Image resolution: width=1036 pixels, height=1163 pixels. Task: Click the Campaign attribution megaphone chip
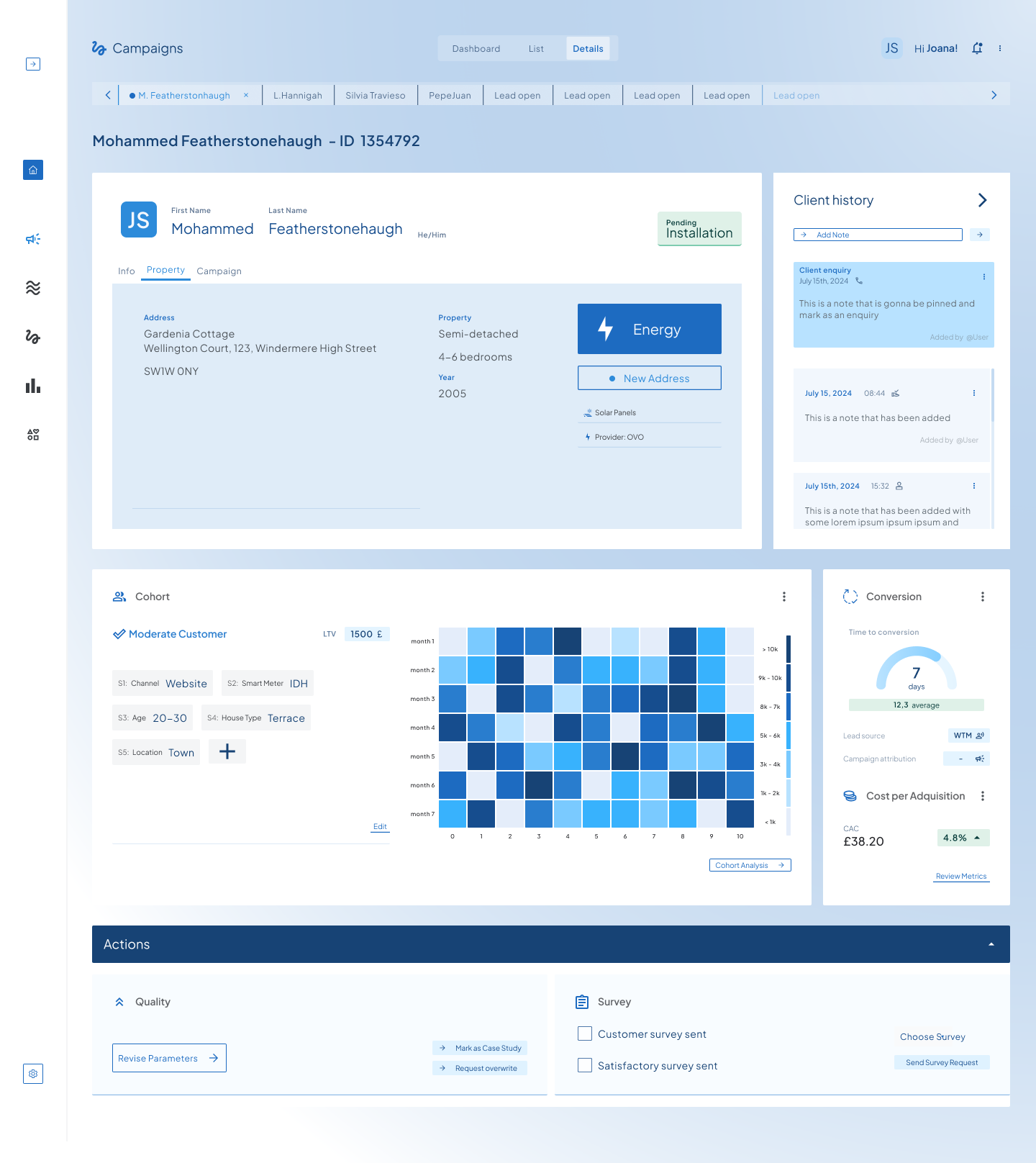coord(967,759)
